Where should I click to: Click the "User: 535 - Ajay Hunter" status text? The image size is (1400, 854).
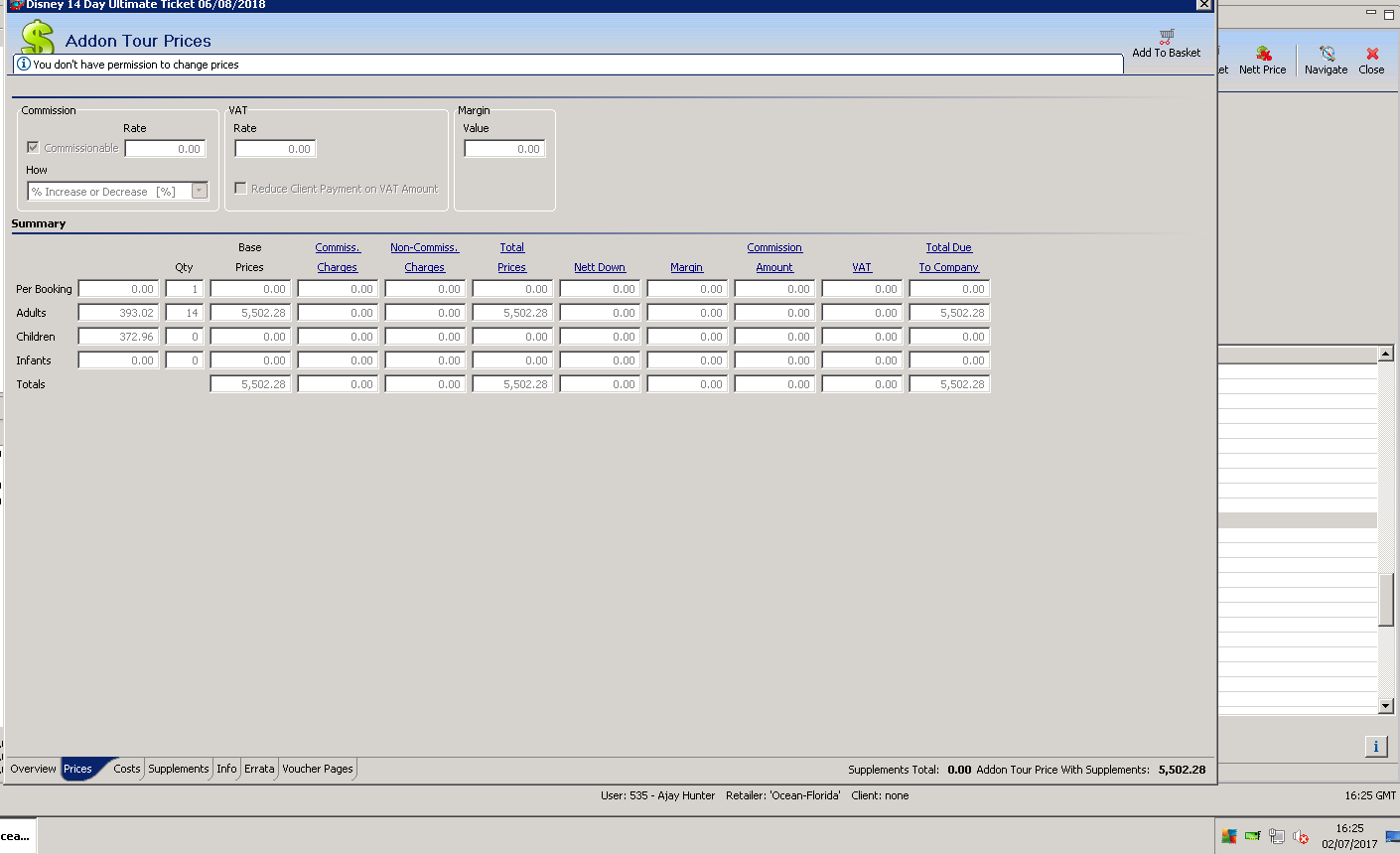click(657, 795)
